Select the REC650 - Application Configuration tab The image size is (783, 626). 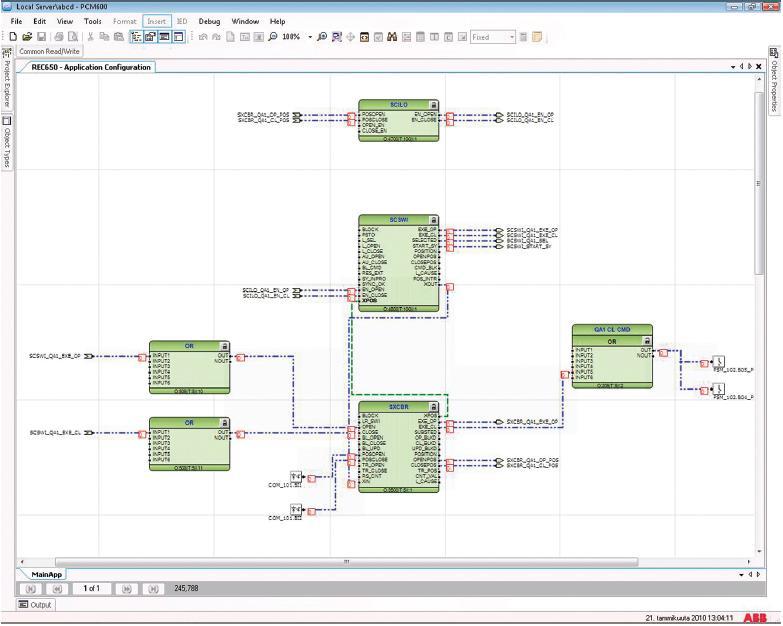pos(91,67)
